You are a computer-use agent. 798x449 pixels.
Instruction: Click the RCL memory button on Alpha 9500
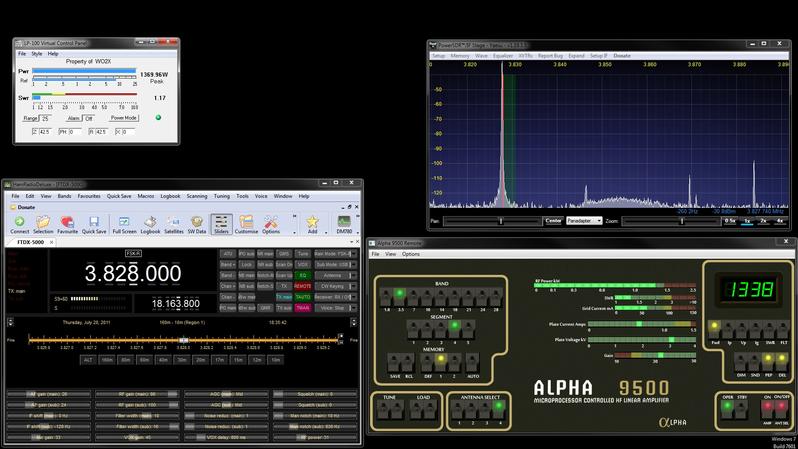point(408,362)
